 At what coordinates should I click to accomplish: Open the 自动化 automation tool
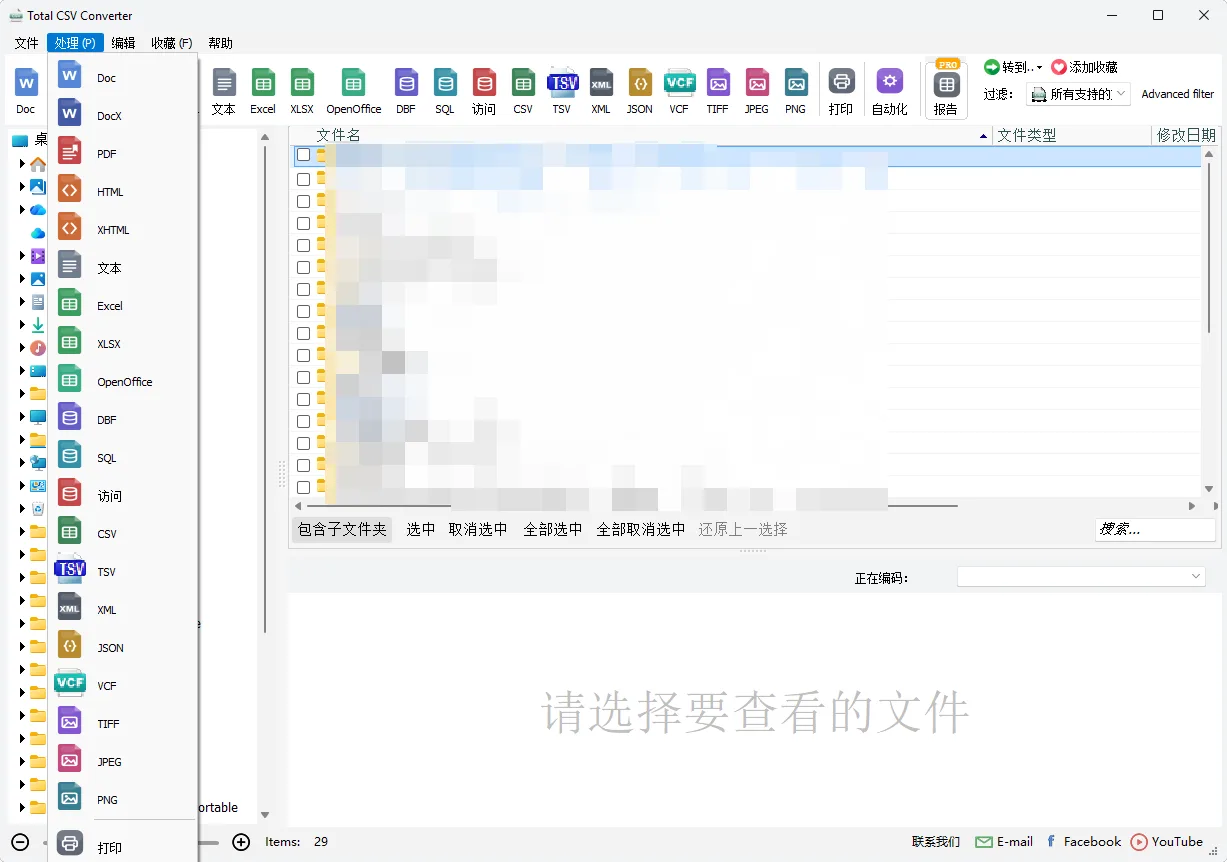click(890, 82)
